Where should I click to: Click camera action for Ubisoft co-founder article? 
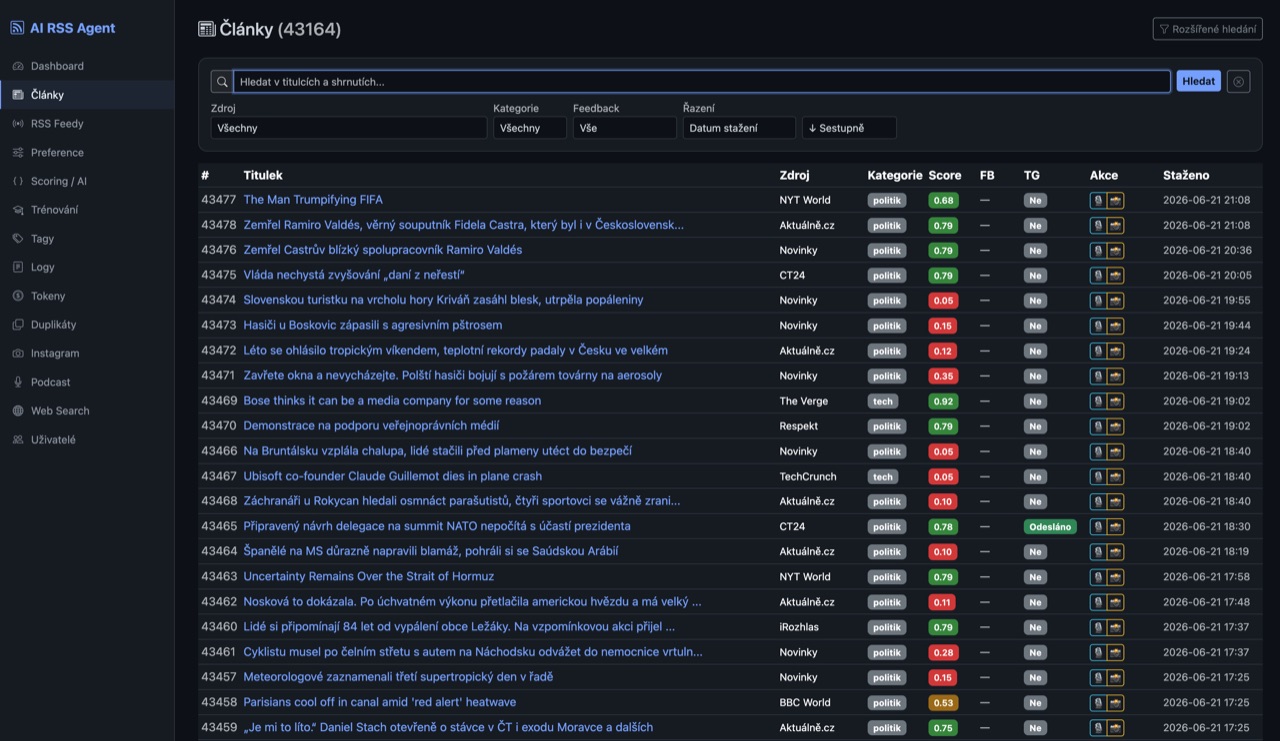[1115, 477]
